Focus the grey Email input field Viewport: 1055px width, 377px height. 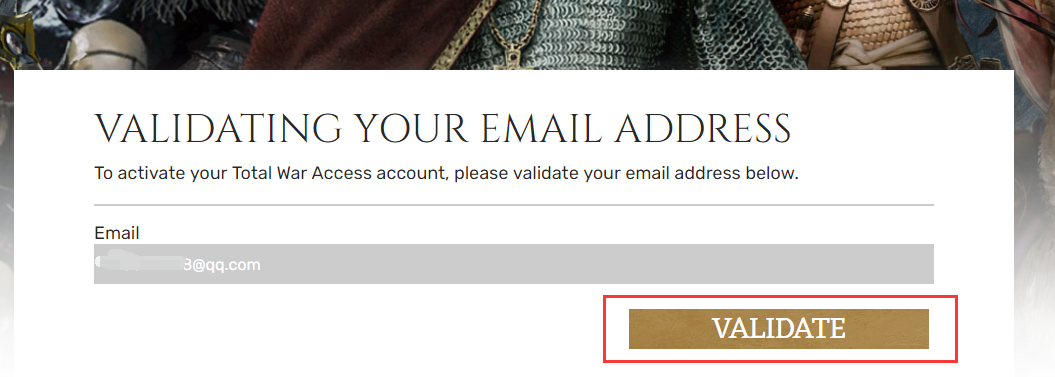coord(513,264)
